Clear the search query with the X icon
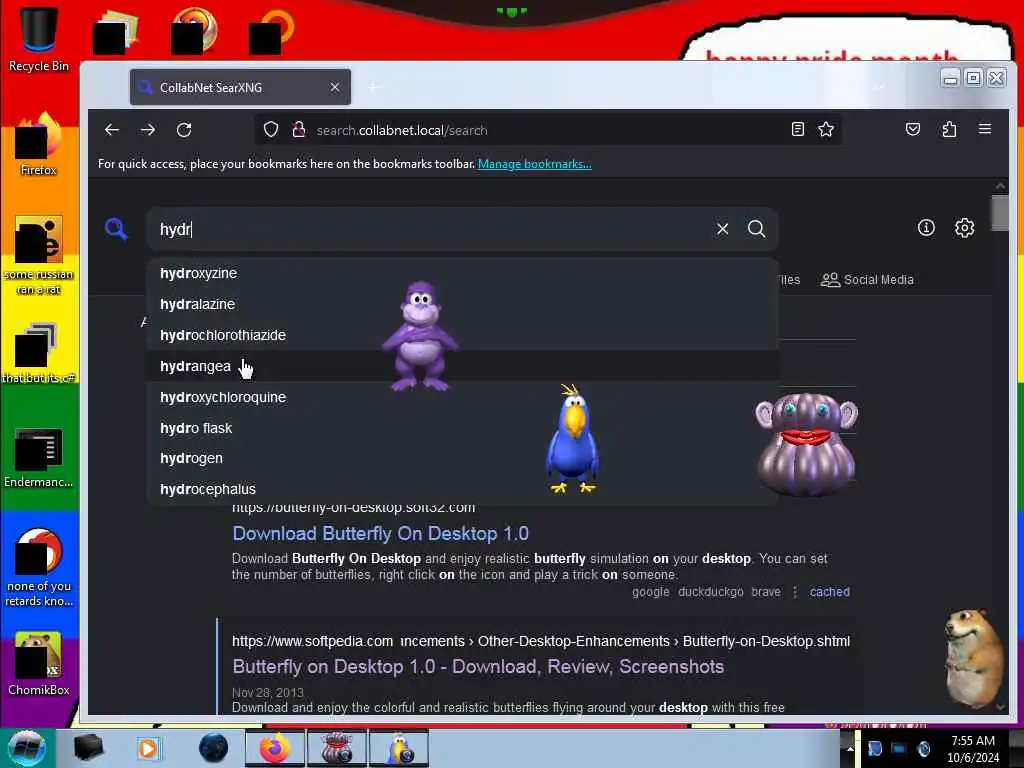The height and width of the screenshot is (768, 1024). point(722,229)
